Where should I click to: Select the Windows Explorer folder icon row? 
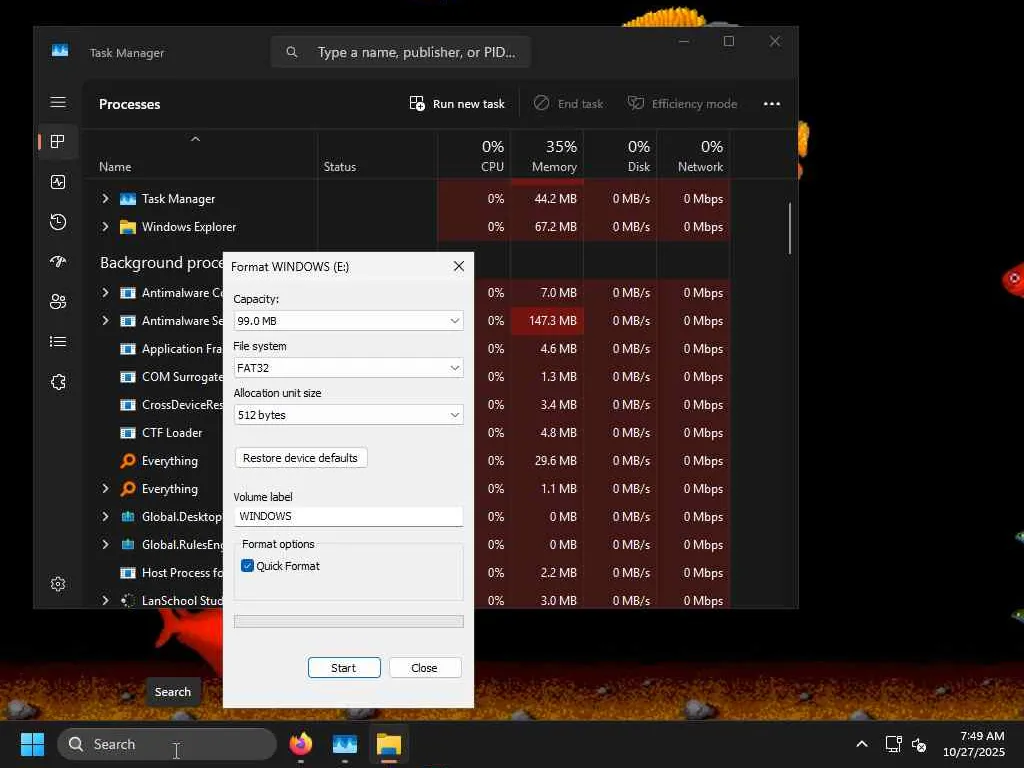[x=128, y=227]
